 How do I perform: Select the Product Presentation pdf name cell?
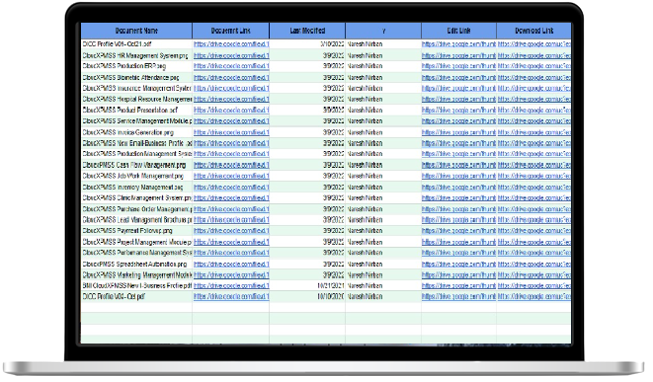pyautogui.click(x=137, y=110)
